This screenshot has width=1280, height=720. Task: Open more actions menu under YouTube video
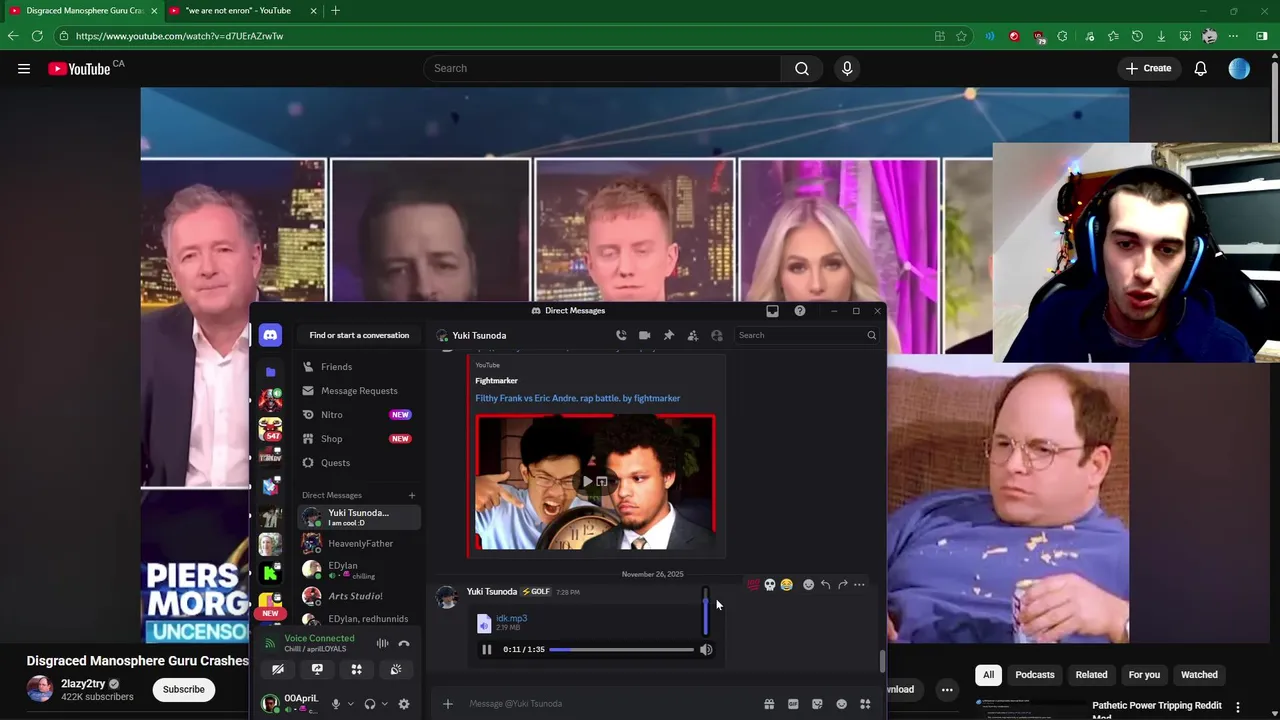(x=947, y=689)
